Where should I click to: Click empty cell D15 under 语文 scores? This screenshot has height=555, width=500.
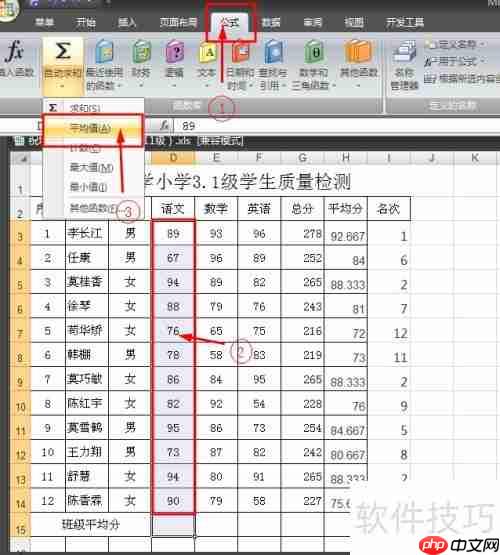coord(173,525)
